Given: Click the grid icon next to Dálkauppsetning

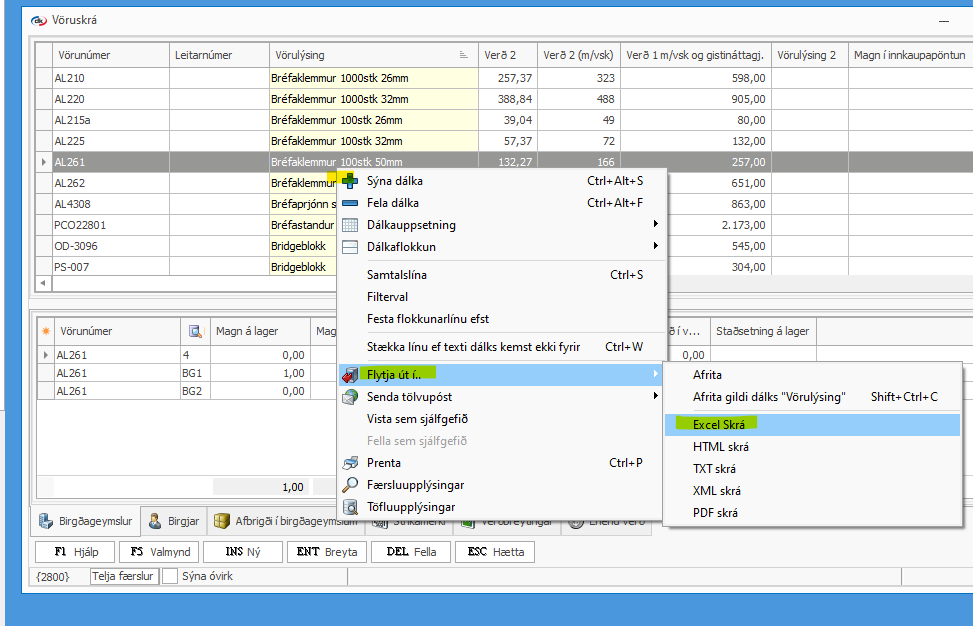Looking at the screenshot, I should pyautogui.click(x=350, y=225).
